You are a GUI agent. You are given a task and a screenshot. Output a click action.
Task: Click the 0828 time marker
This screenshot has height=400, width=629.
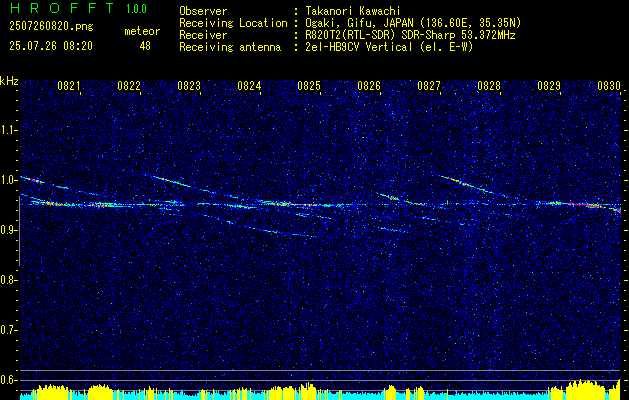coord(489,86)
